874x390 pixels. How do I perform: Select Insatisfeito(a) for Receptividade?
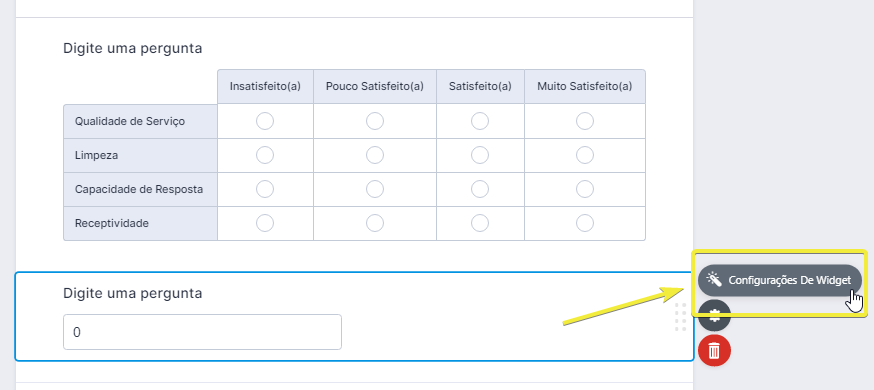click(265, 223)
